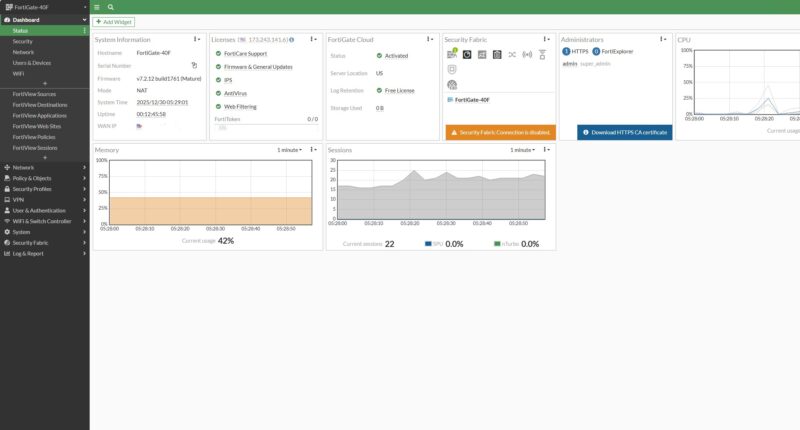Open FortiView Web Sites
This screenshot has width=800, height=430.
click(44, 126)
